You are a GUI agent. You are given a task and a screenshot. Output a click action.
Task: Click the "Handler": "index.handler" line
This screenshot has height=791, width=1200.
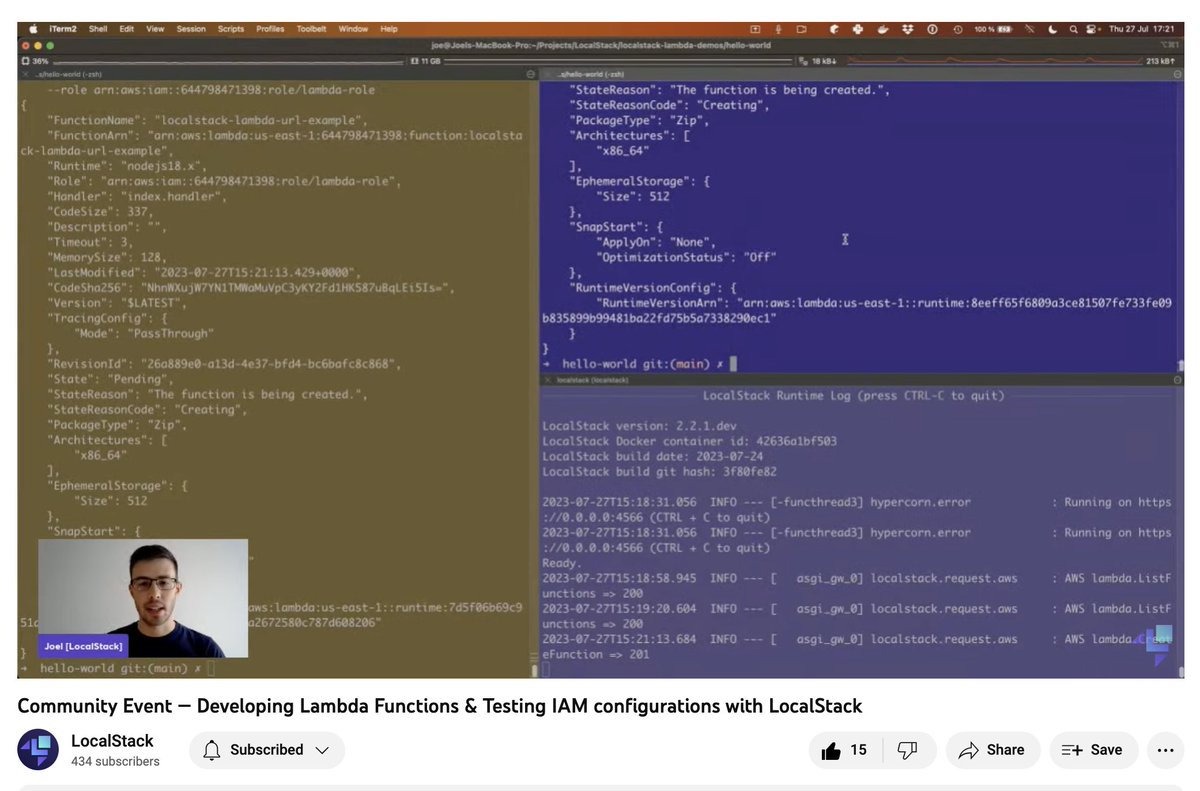click(x=136, y=196)
